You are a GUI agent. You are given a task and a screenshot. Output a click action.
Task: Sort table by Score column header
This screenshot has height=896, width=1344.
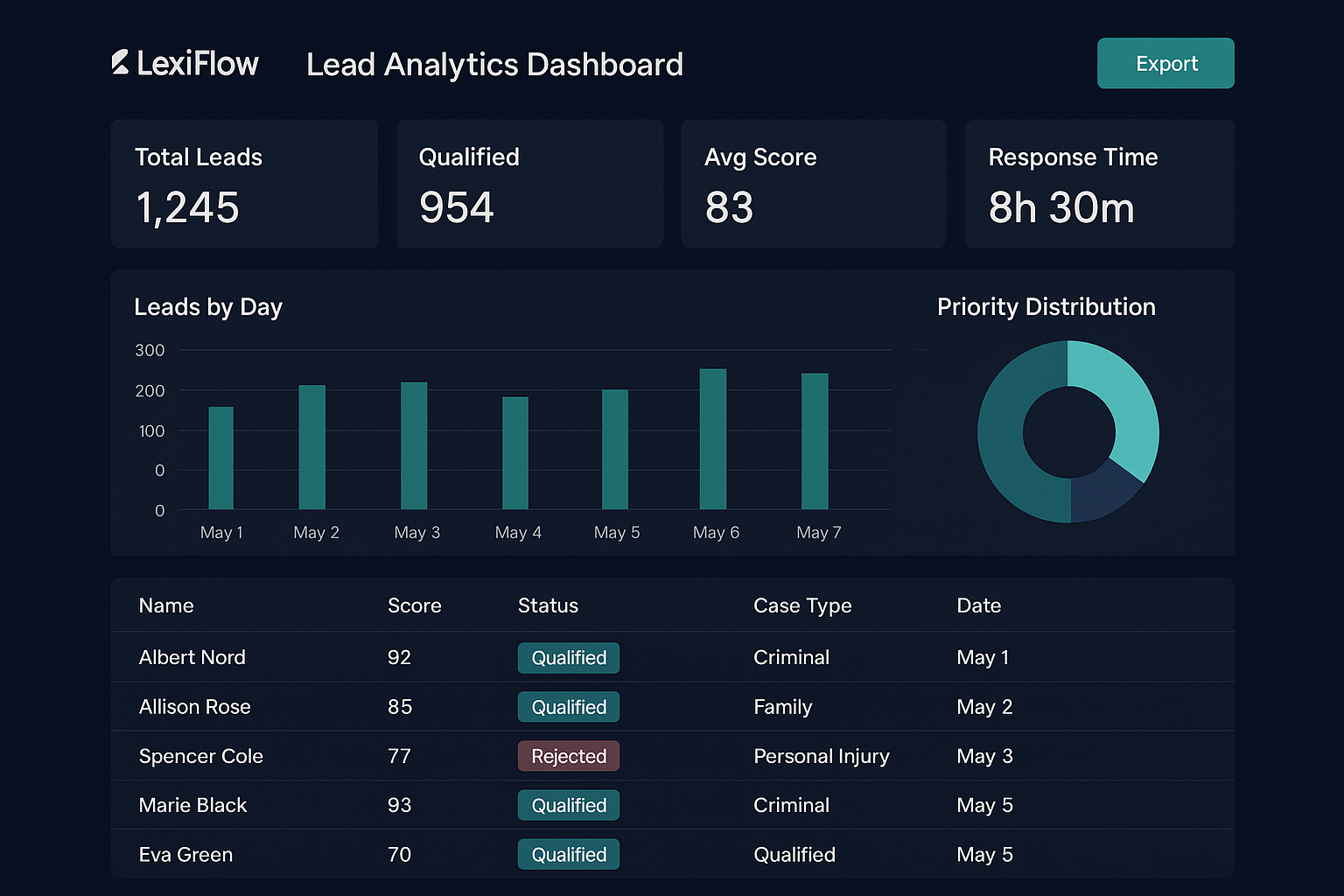415,605
